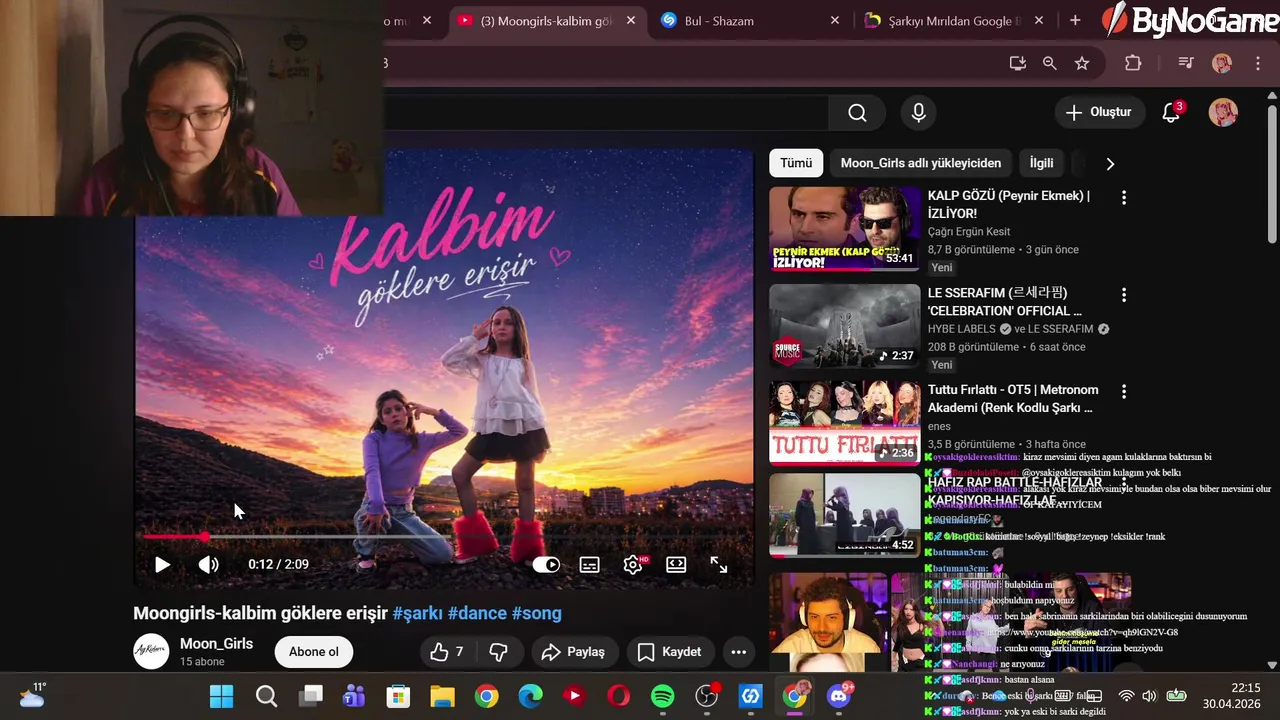Open KALP GÖZÜ video thumbnail
This screenshot has height=720, width=1280.
[844, 229]
